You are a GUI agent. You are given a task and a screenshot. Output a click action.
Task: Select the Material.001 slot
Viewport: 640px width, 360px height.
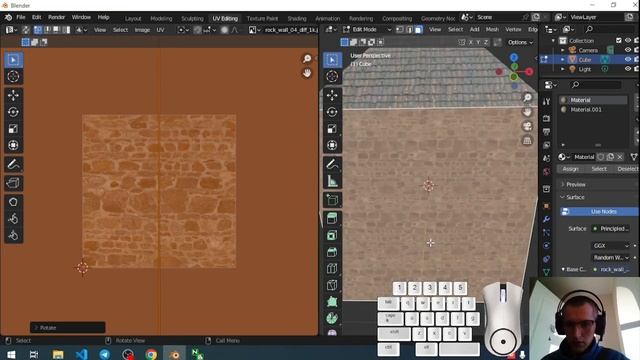[593, 109]
